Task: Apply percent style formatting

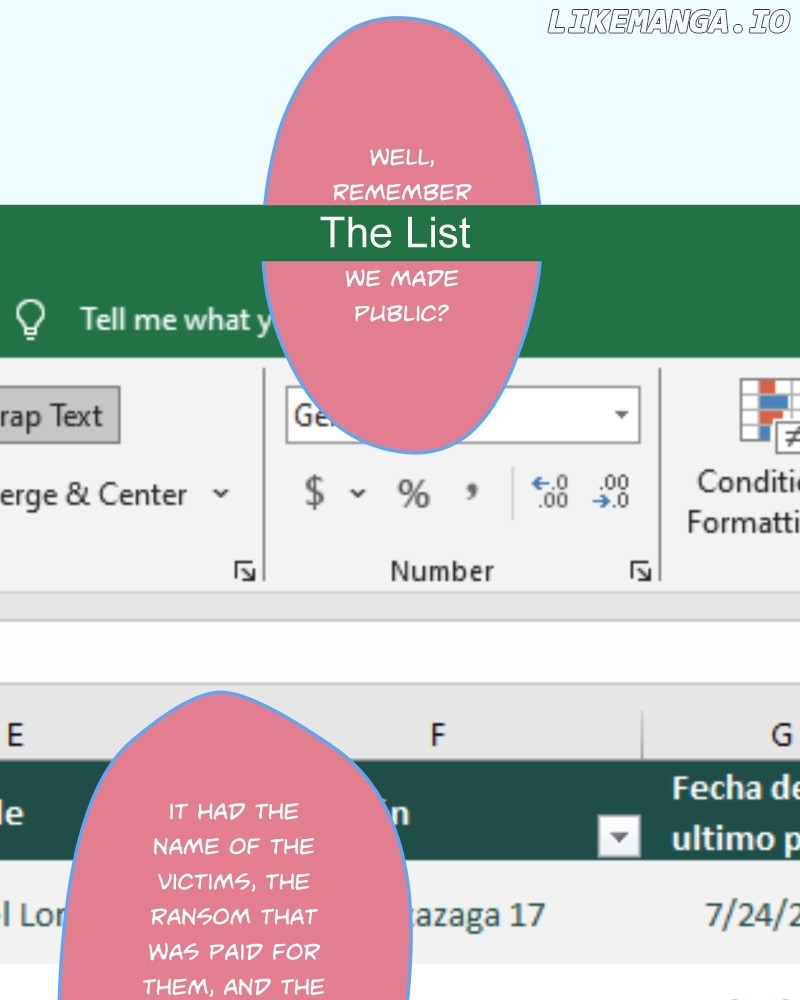Action: (413, 494)
